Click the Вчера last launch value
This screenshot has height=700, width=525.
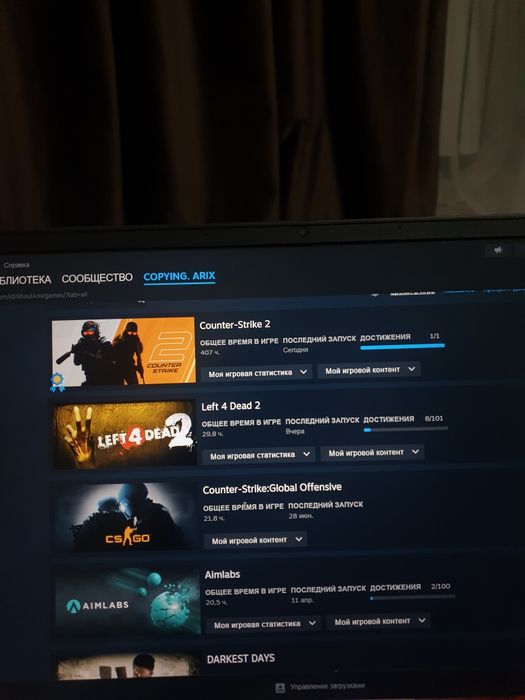295,431
